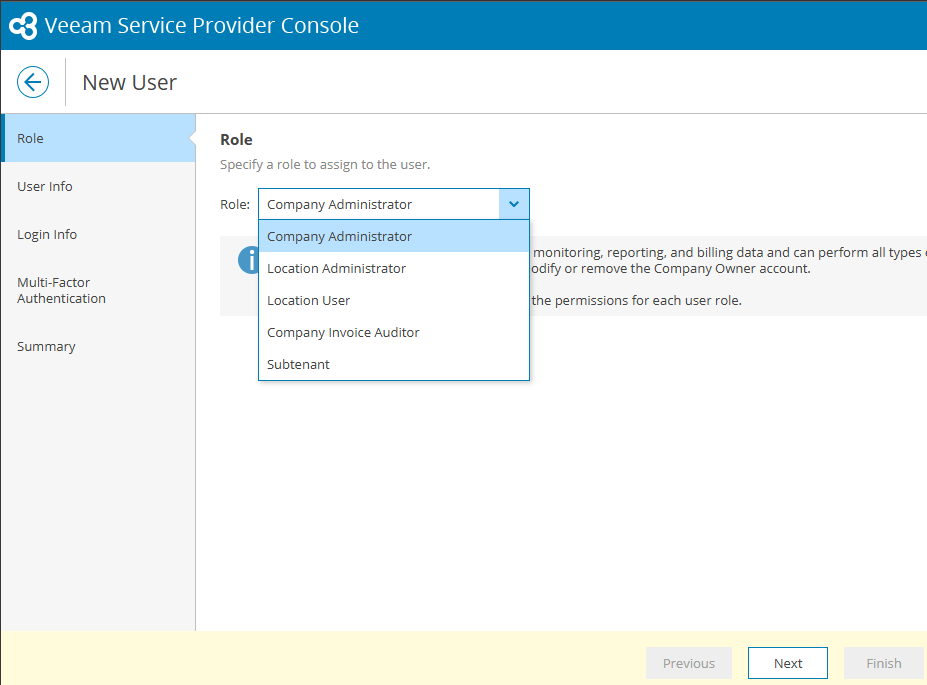Click the disabled Previous button
The height and width of the screenshot is (685, 927).
point(689,663)
